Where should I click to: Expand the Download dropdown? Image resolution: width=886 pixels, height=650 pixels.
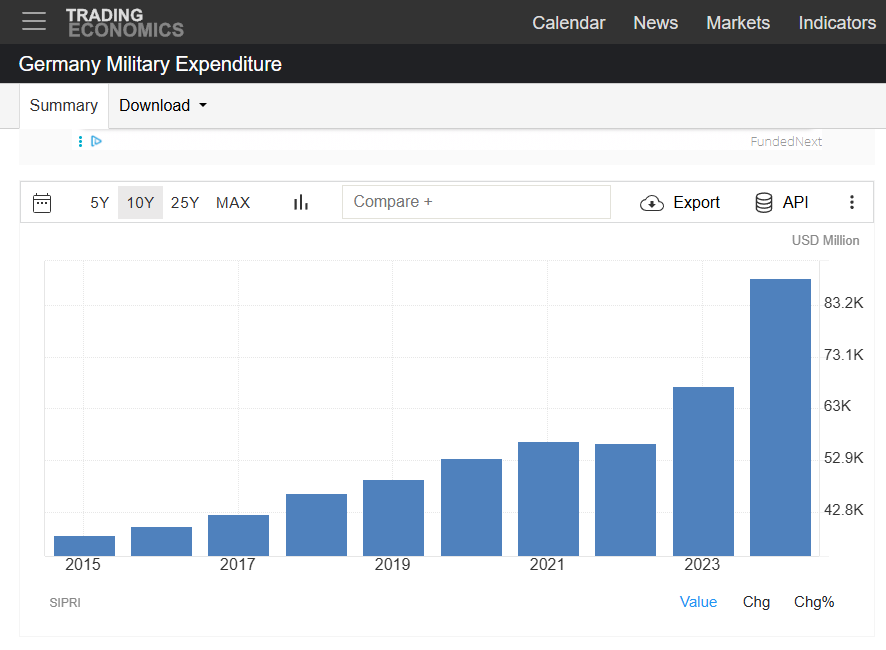tap(161, 105)
